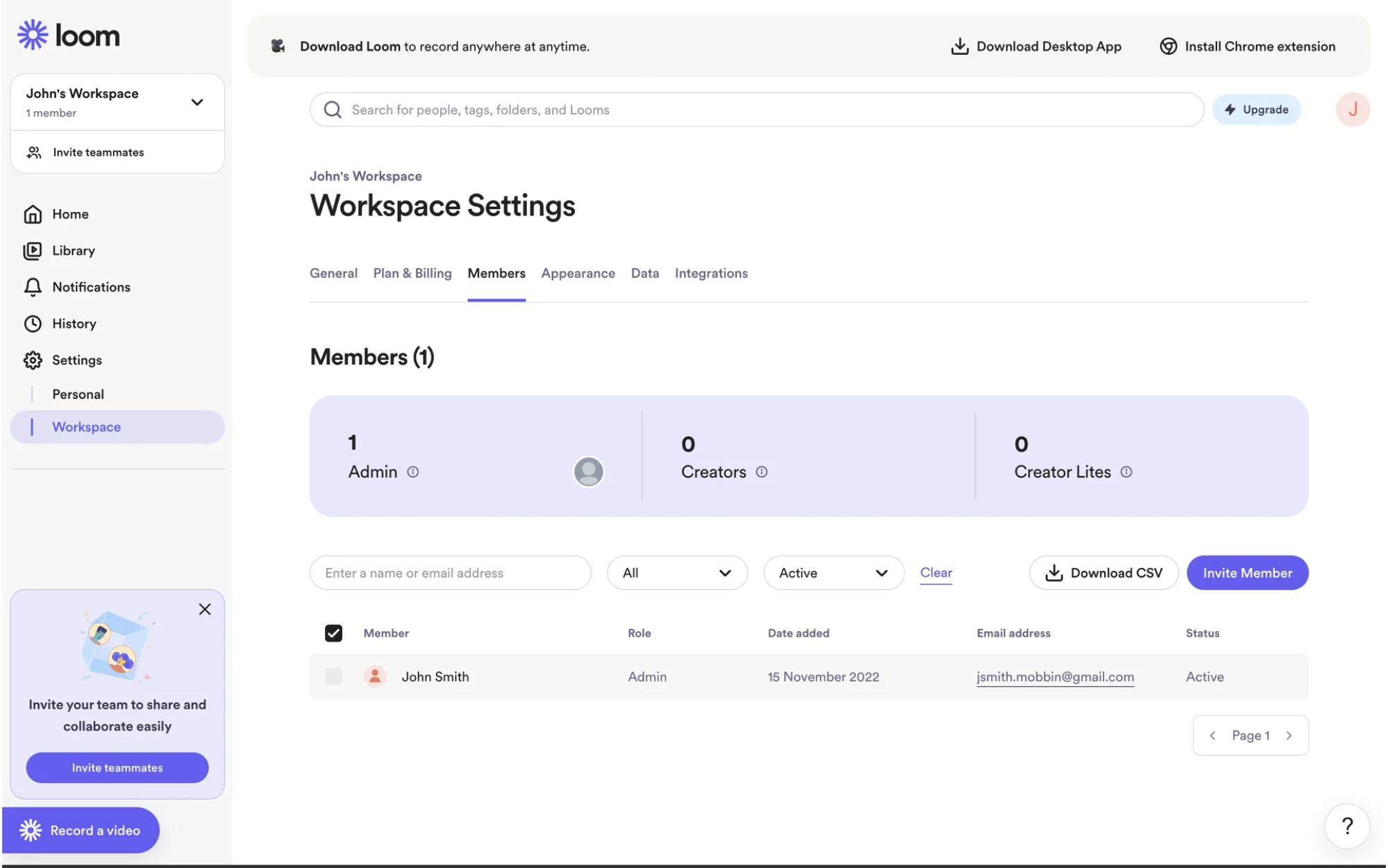
Task: Uncheck the select-all members checkbox
Action: 333,633
